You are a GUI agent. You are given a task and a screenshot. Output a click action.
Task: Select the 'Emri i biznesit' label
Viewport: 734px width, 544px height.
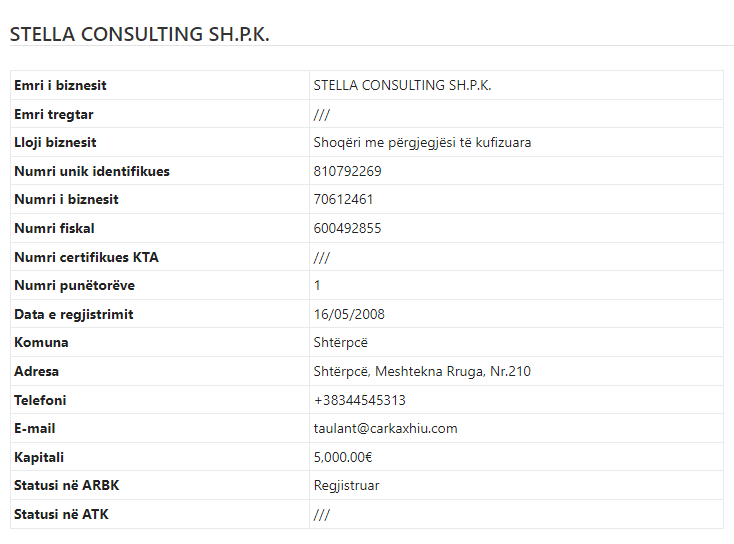click(60, 85)
